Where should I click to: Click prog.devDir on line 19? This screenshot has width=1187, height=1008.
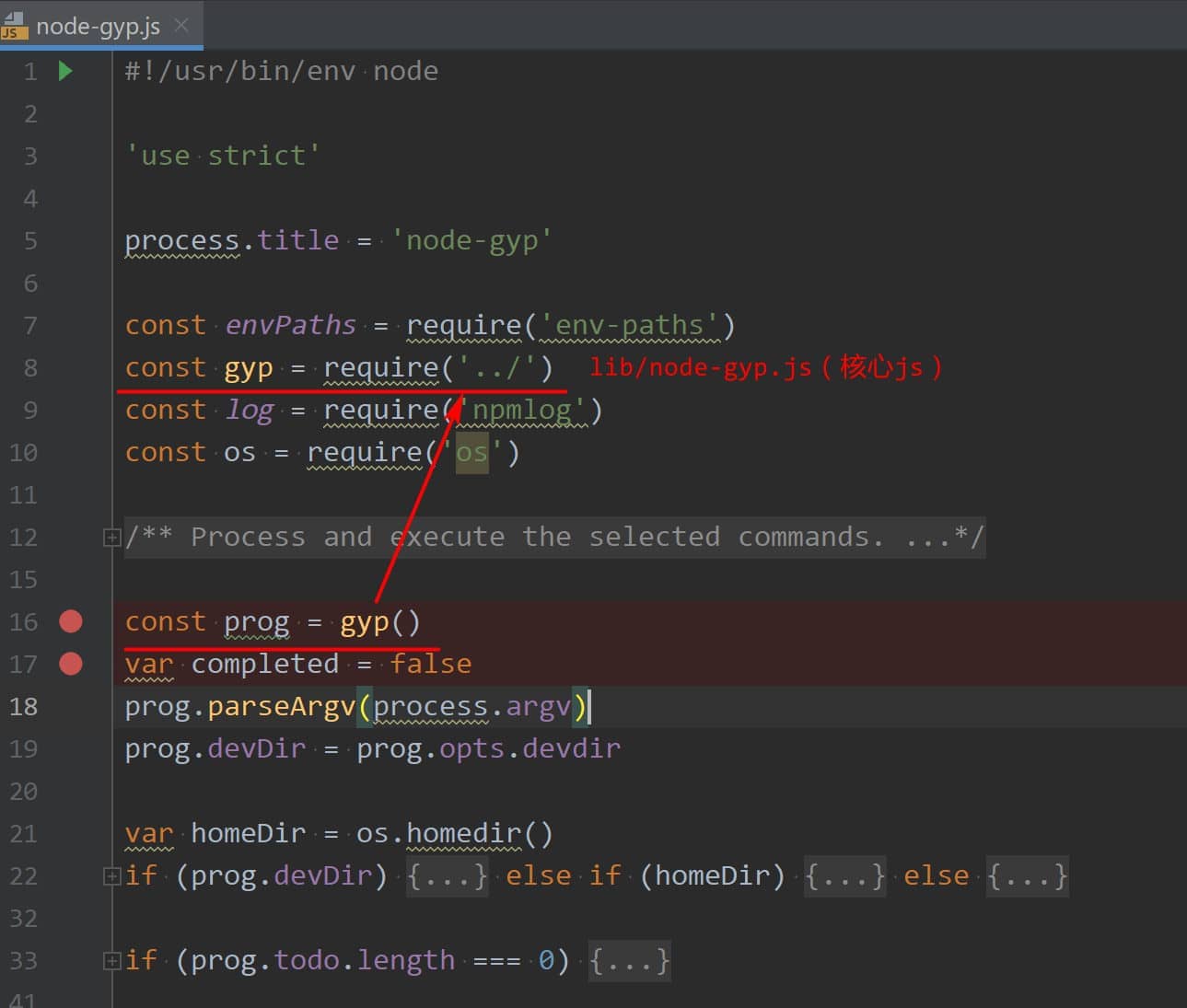pyautogui.click(x=215, y=748)
